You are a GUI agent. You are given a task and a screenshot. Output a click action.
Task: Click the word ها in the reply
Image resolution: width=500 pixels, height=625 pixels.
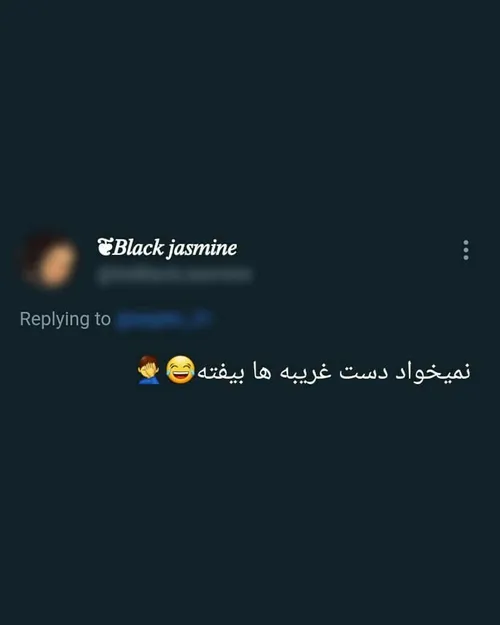(x=262, y=371)
